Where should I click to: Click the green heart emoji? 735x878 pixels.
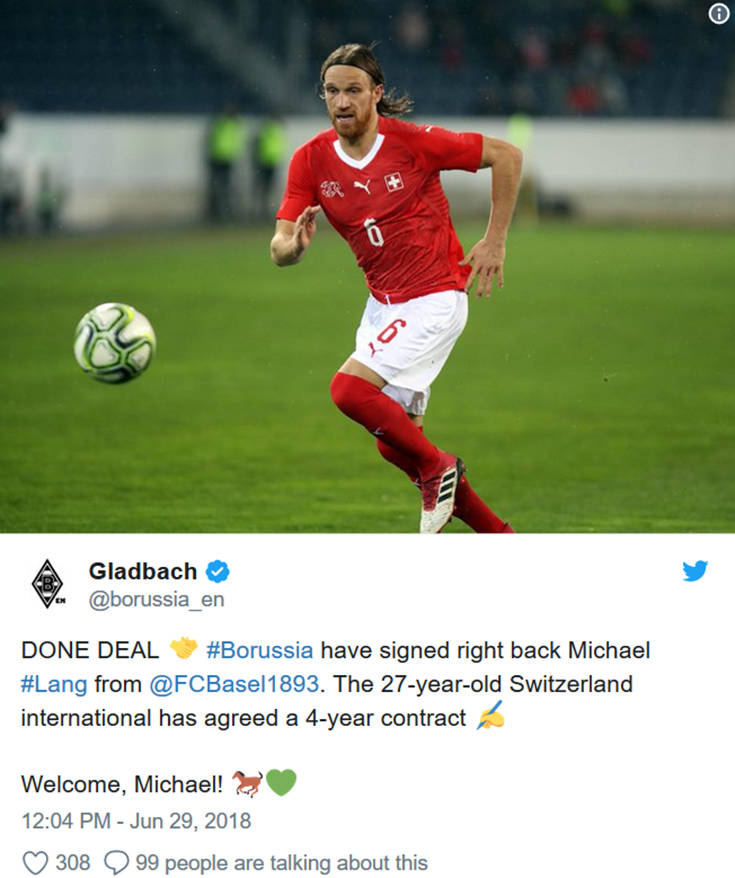[281, 782]
